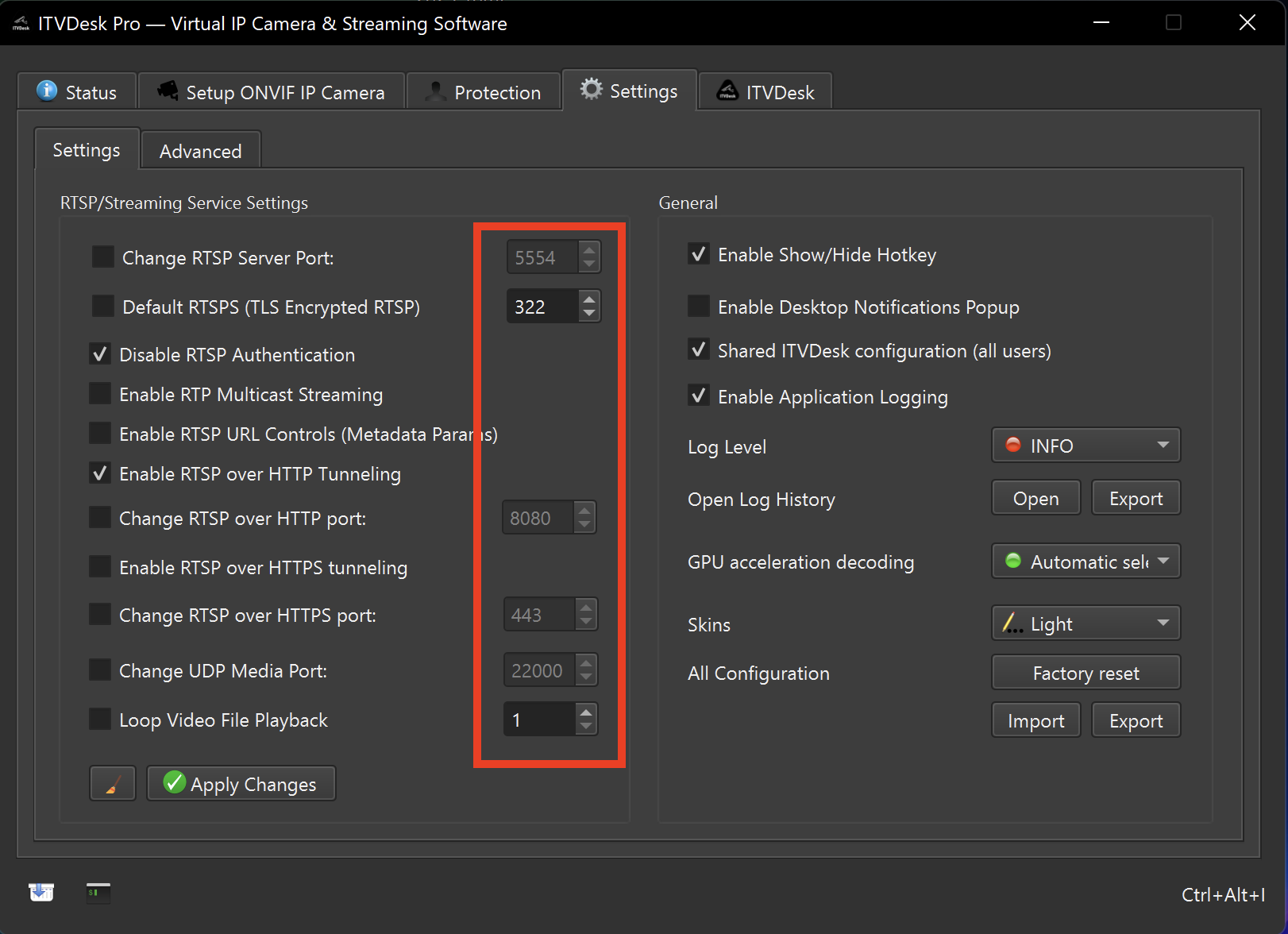Open the Log Level dropdown
1288x934 pixels.
(x=1086, y=446)
